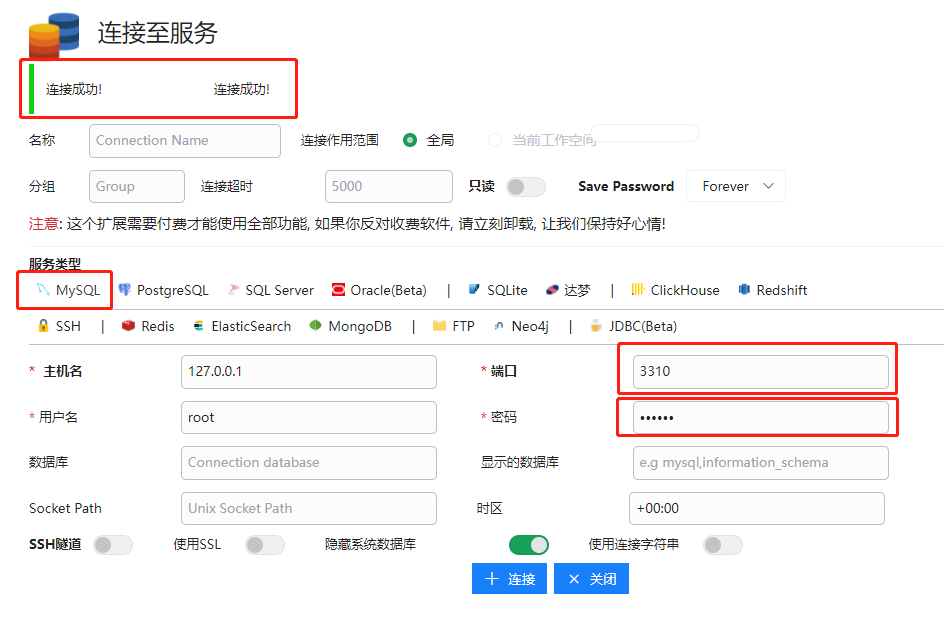
Task: Toggle the 只读 read-only switch
Action: pyautogui.click(x=526, y=187)
